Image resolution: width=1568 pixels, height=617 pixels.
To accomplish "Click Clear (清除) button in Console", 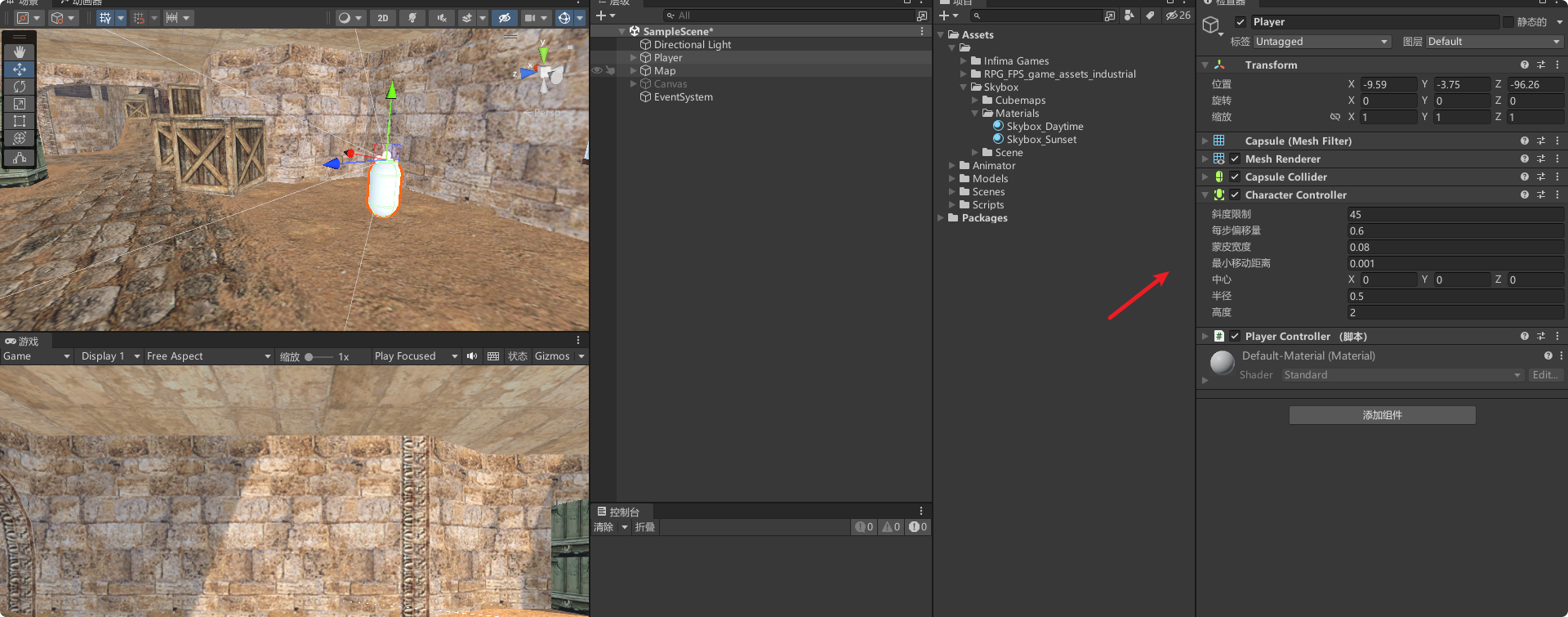I will (604, 527).
